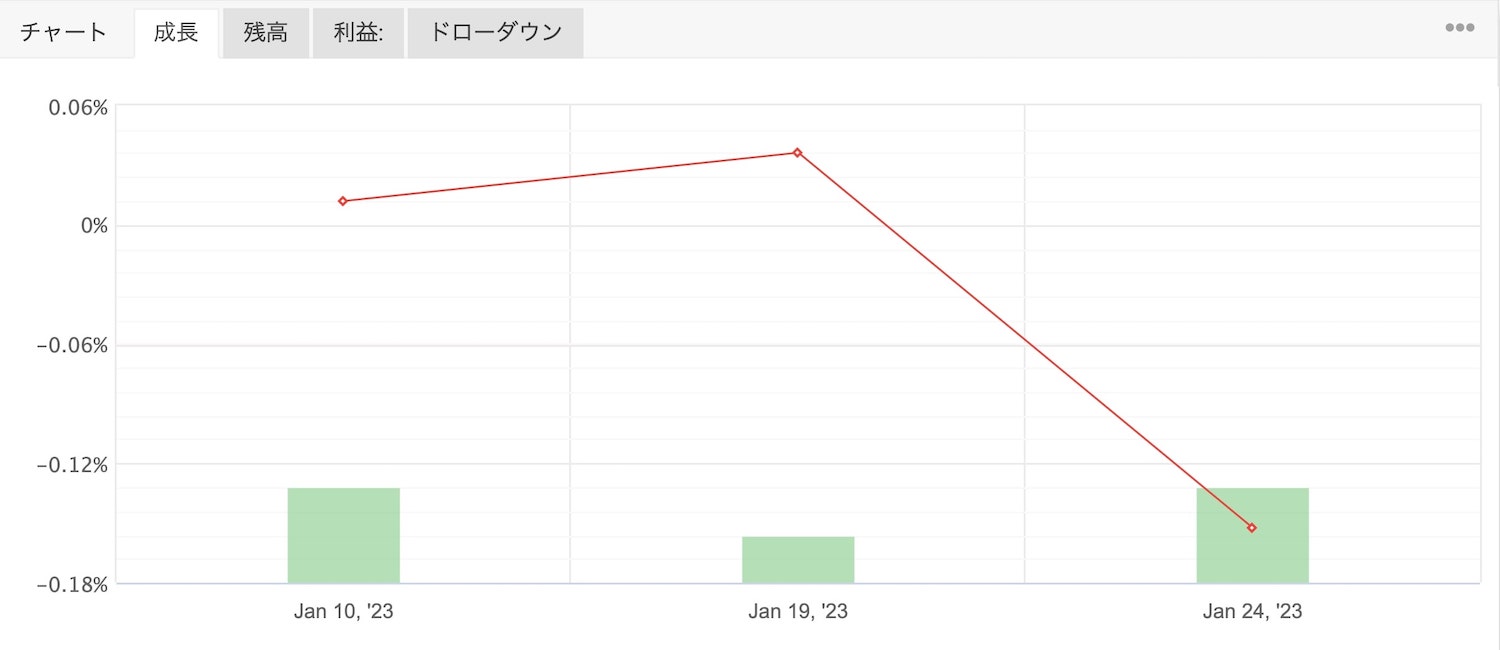Image resolution: width=1500 pixels, height=650 pixels.
Task: Switch to the 利益: tab
Action: point(358,32)
